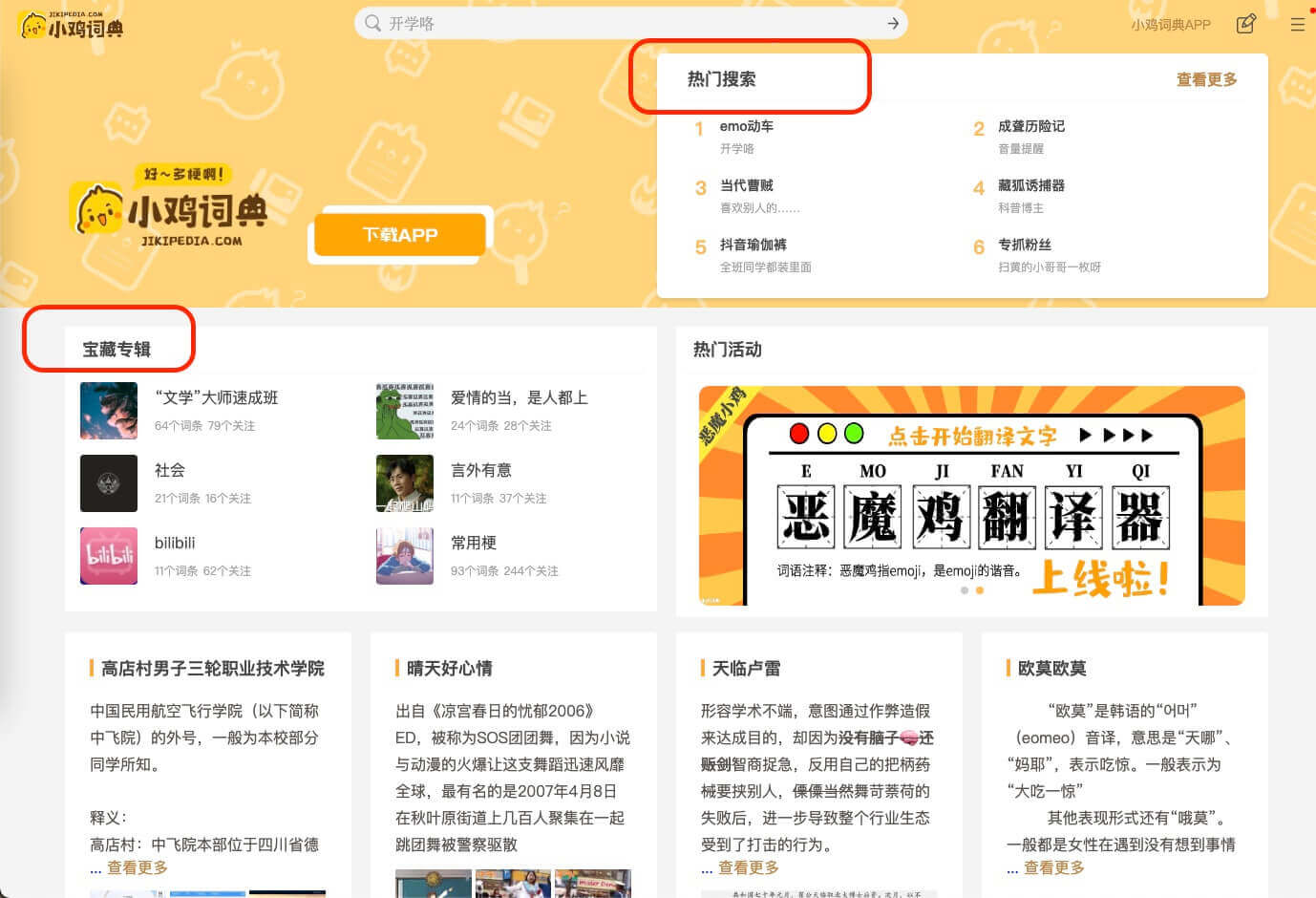Select the first carousel pagination dot

[x=964, y=590]
